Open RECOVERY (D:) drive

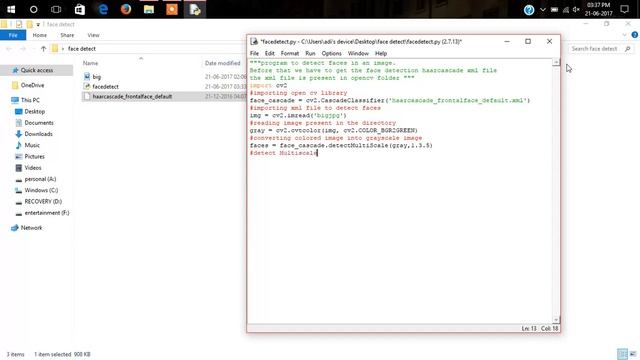[x=43, y=202]
